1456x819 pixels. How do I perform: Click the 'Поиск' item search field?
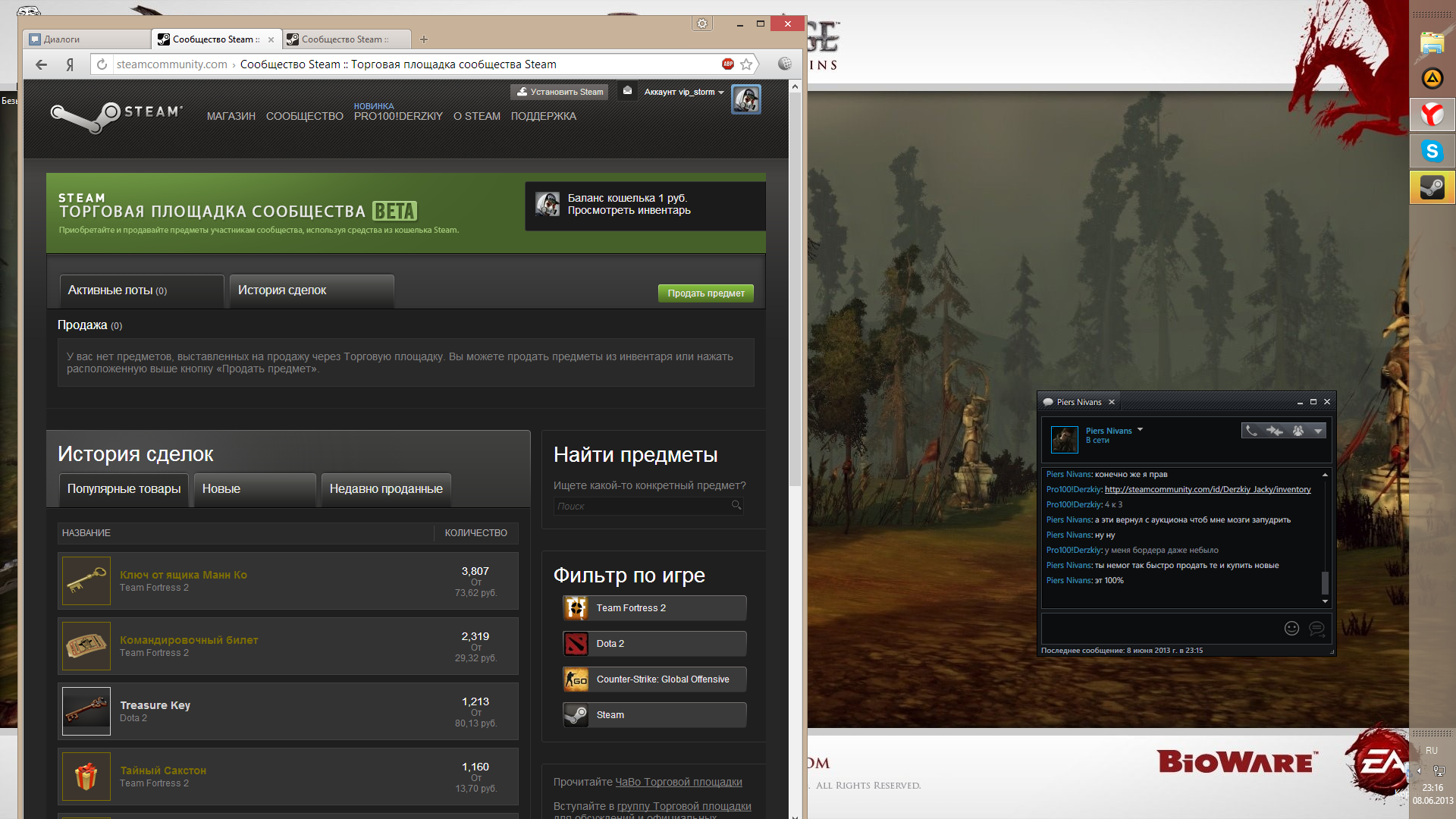pos(648,506)
